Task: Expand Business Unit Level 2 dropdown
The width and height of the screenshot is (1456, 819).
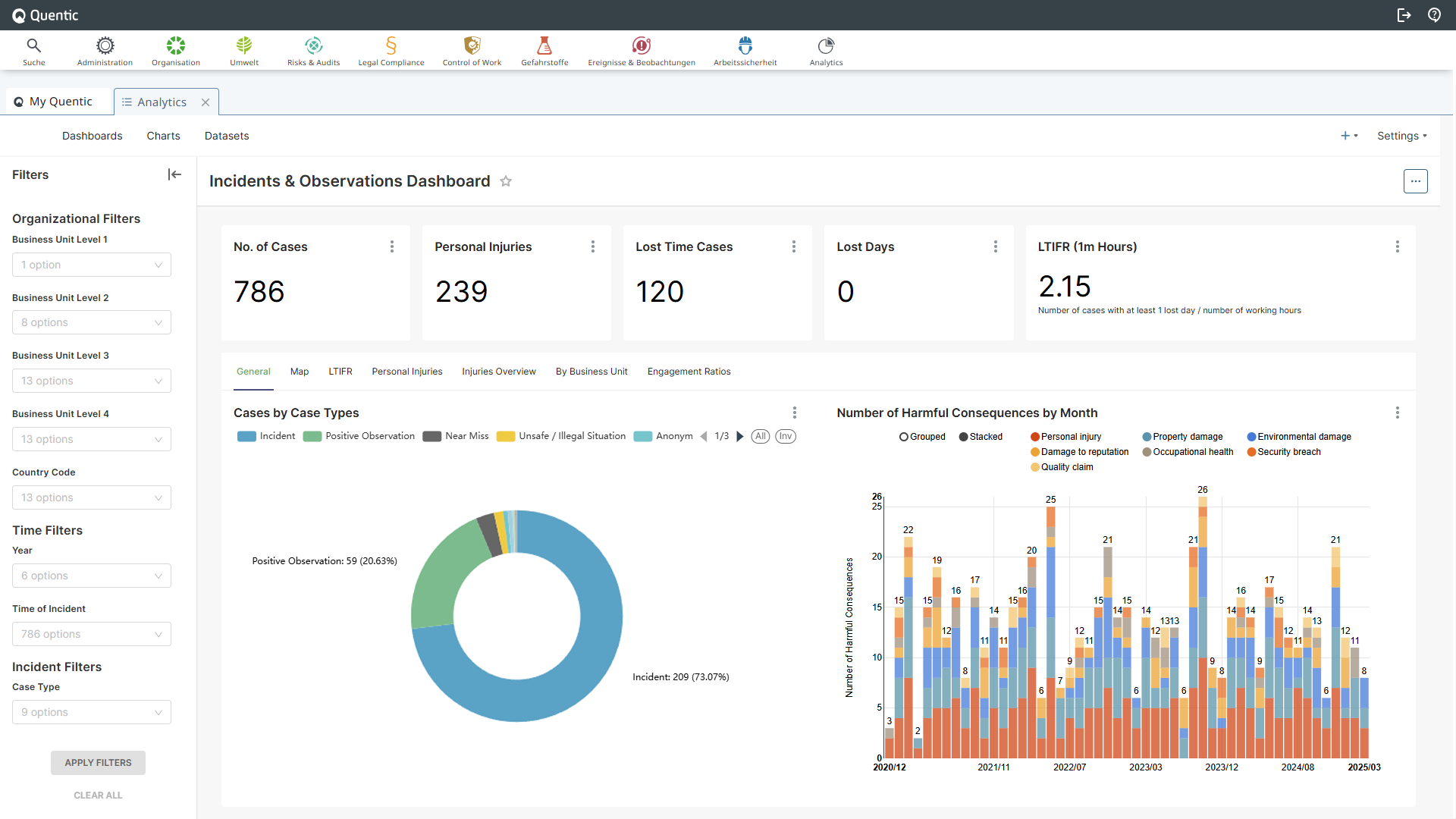Action: click(x=92, y=322)
